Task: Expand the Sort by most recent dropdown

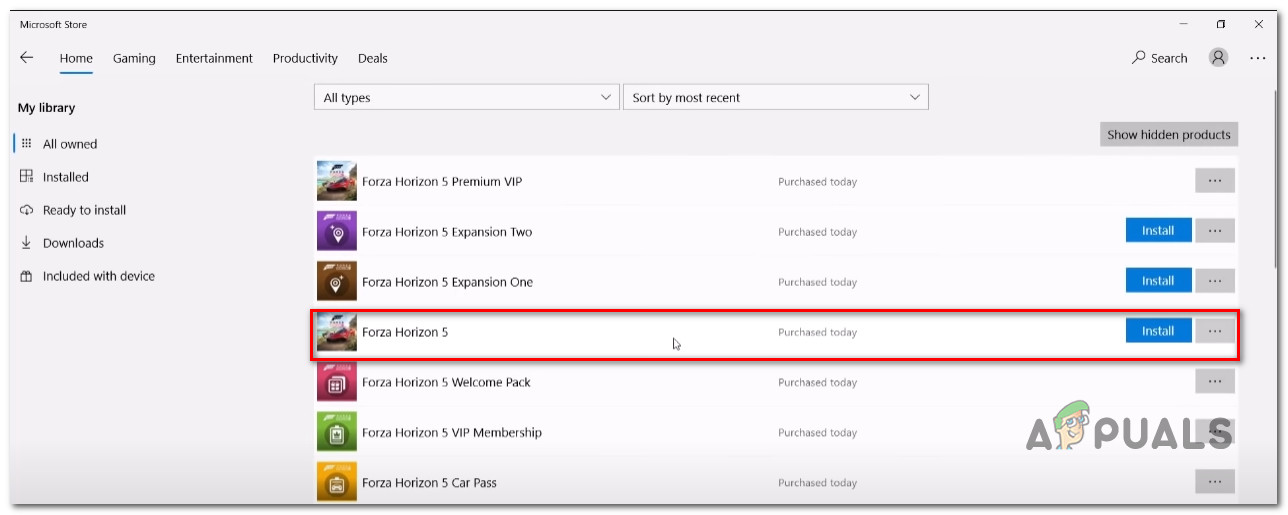Action: 775,98
